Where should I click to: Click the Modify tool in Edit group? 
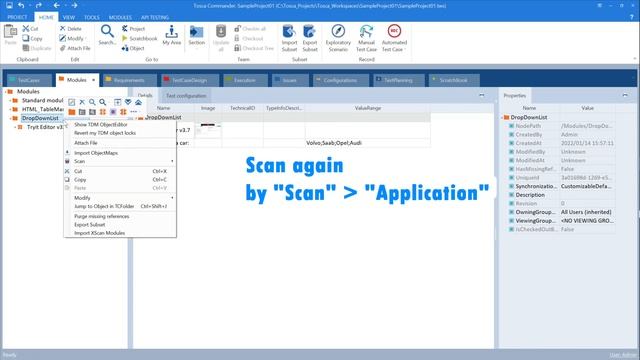pos(72,38)
